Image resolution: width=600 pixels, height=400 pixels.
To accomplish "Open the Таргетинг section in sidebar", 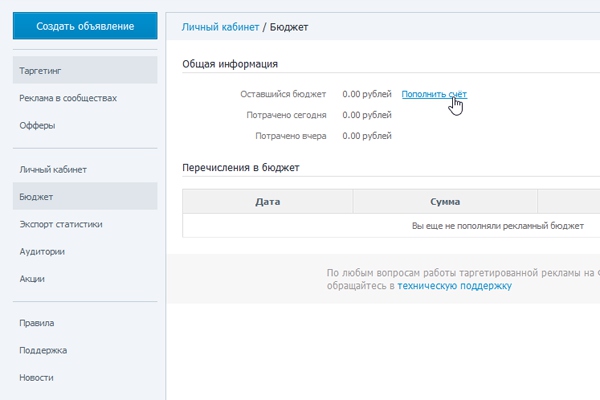I will coord(36,71).
